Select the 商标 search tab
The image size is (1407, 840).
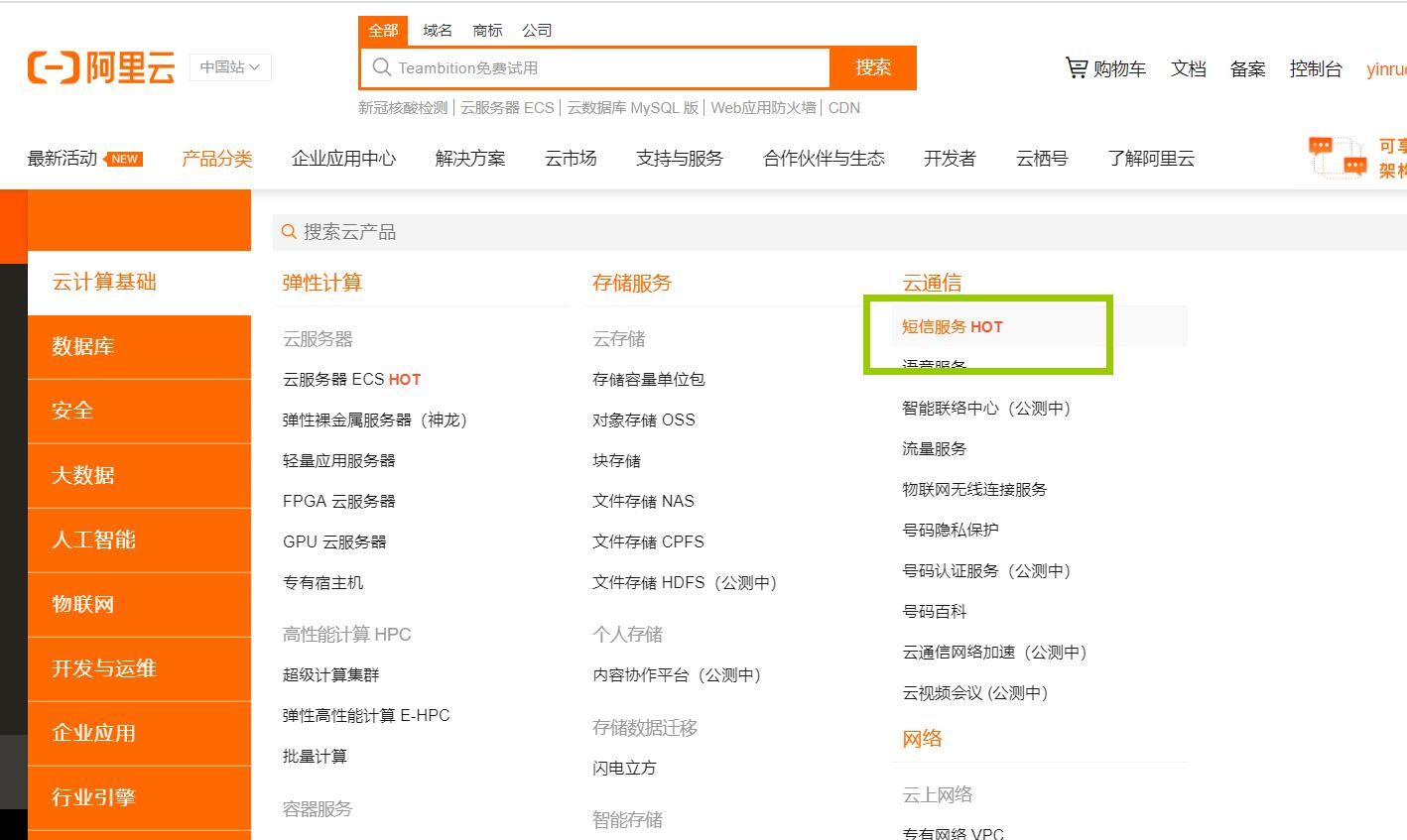(487, 31)
